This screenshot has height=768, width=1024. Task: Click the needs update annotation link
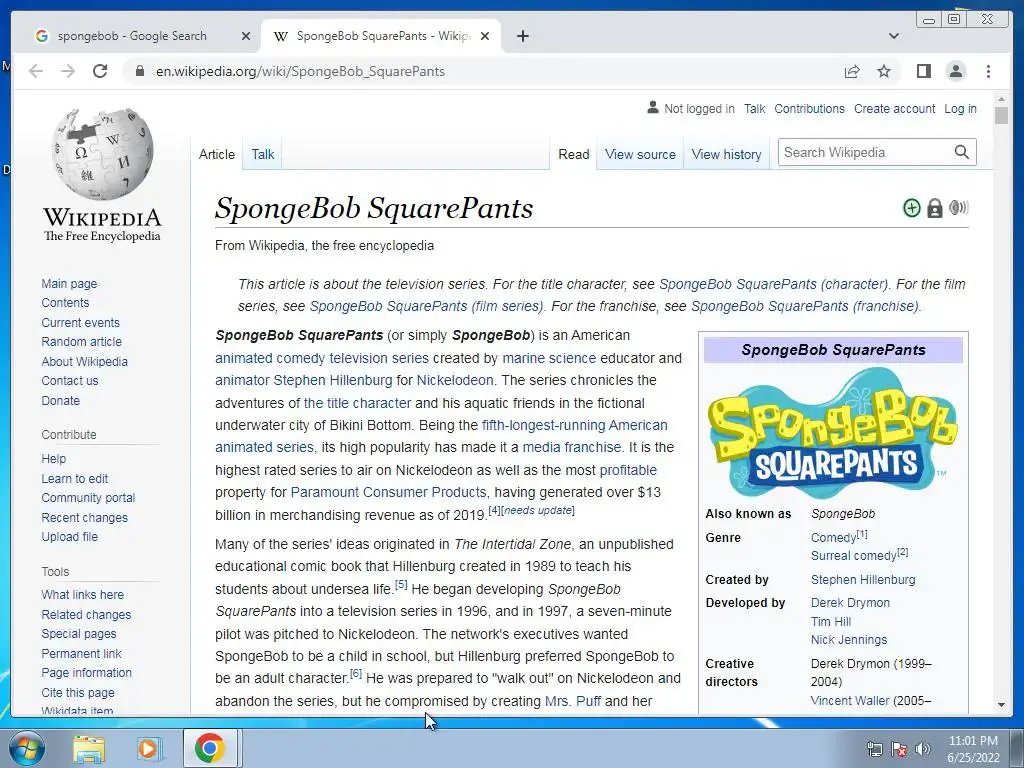click(537, 510)
